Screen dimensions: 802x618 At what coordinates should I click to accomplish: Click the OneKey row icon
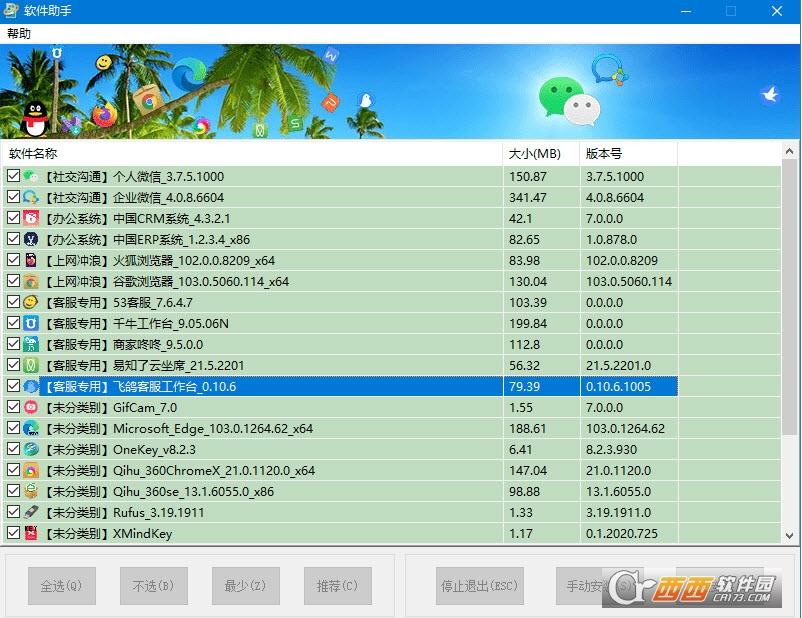(31, 449)
